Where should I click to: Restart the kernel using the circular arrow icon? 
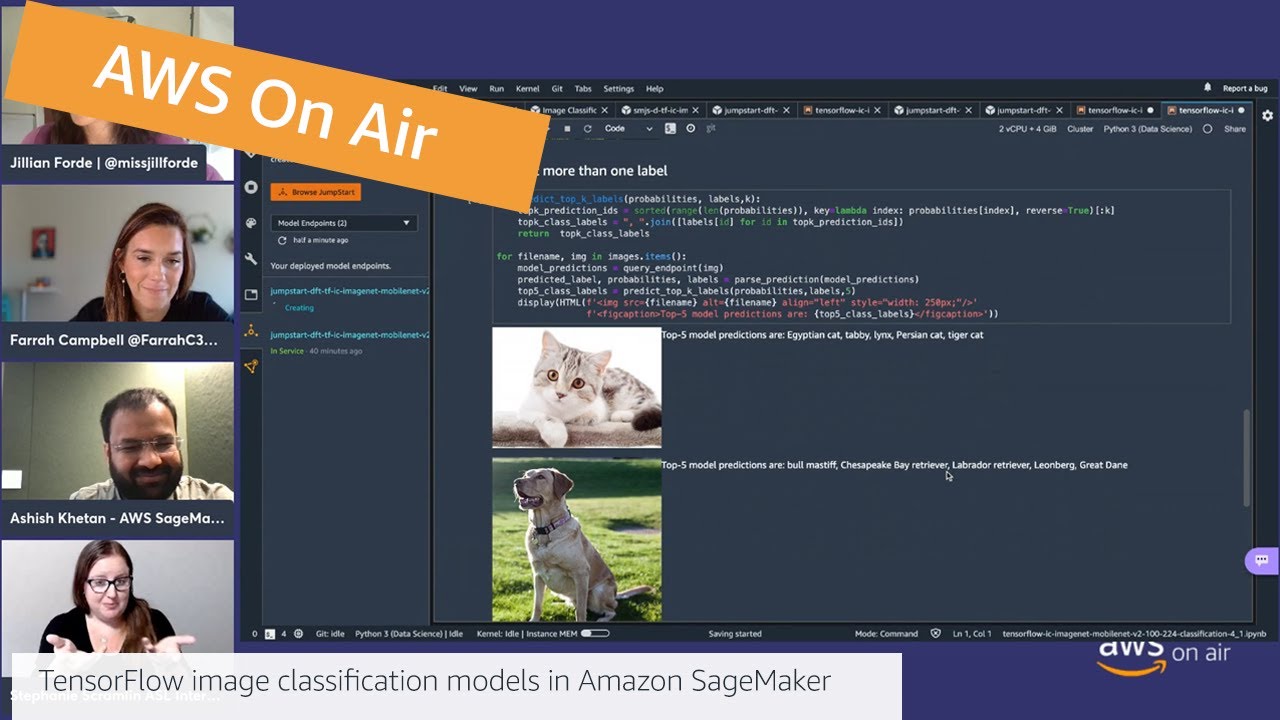(587, 129)
